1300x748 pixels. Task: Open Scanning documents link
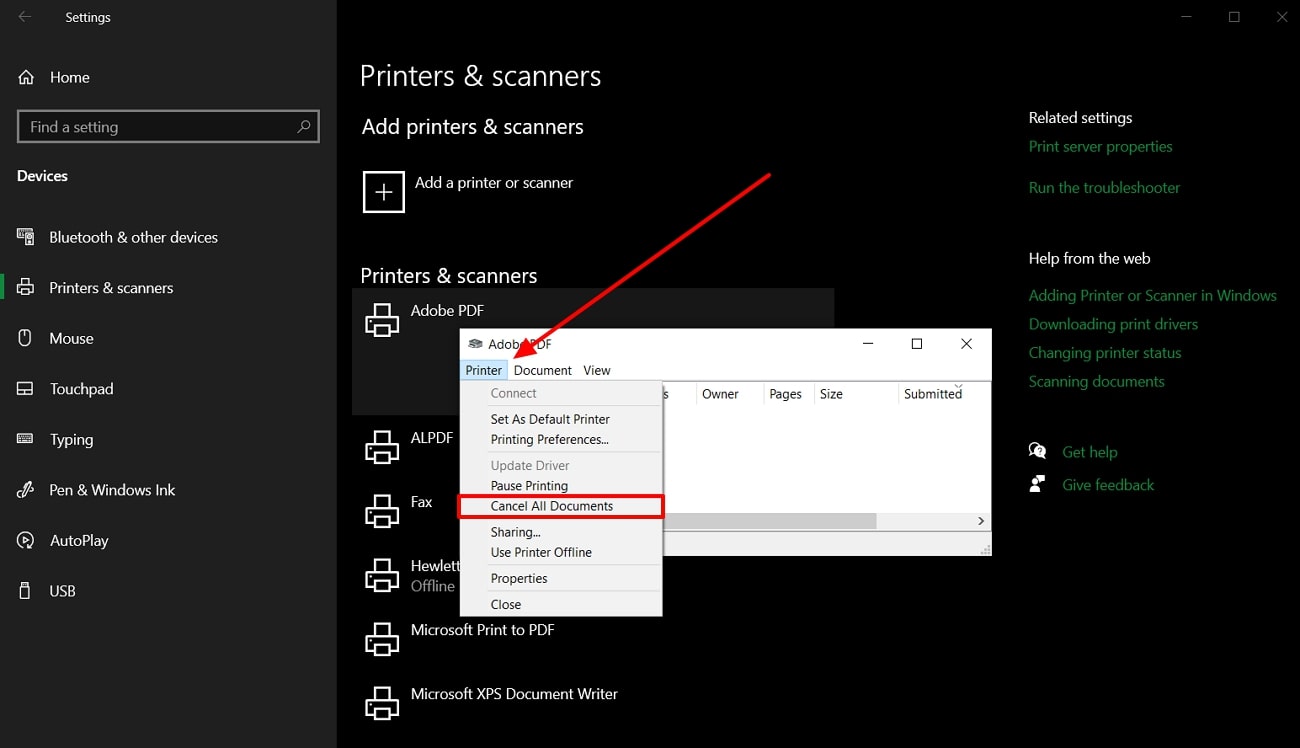click(1096, 381)
